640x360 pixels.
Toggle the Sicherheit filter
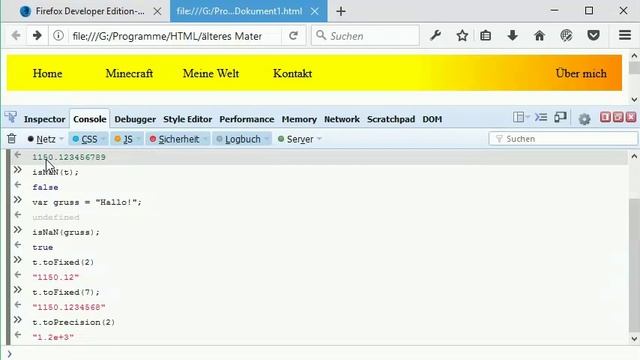174,139
